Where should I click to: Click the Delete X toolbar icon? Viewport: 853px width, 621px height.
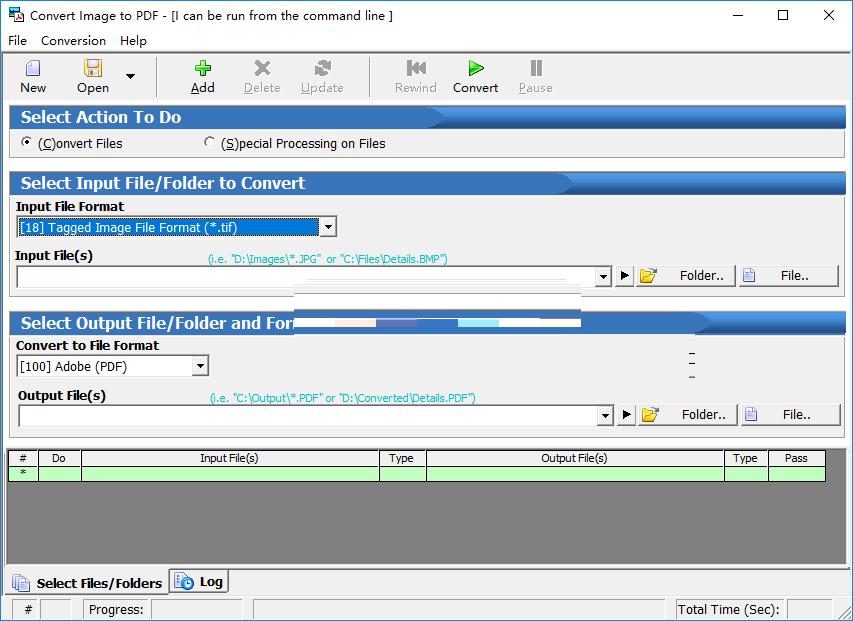(x=262, y=68)
